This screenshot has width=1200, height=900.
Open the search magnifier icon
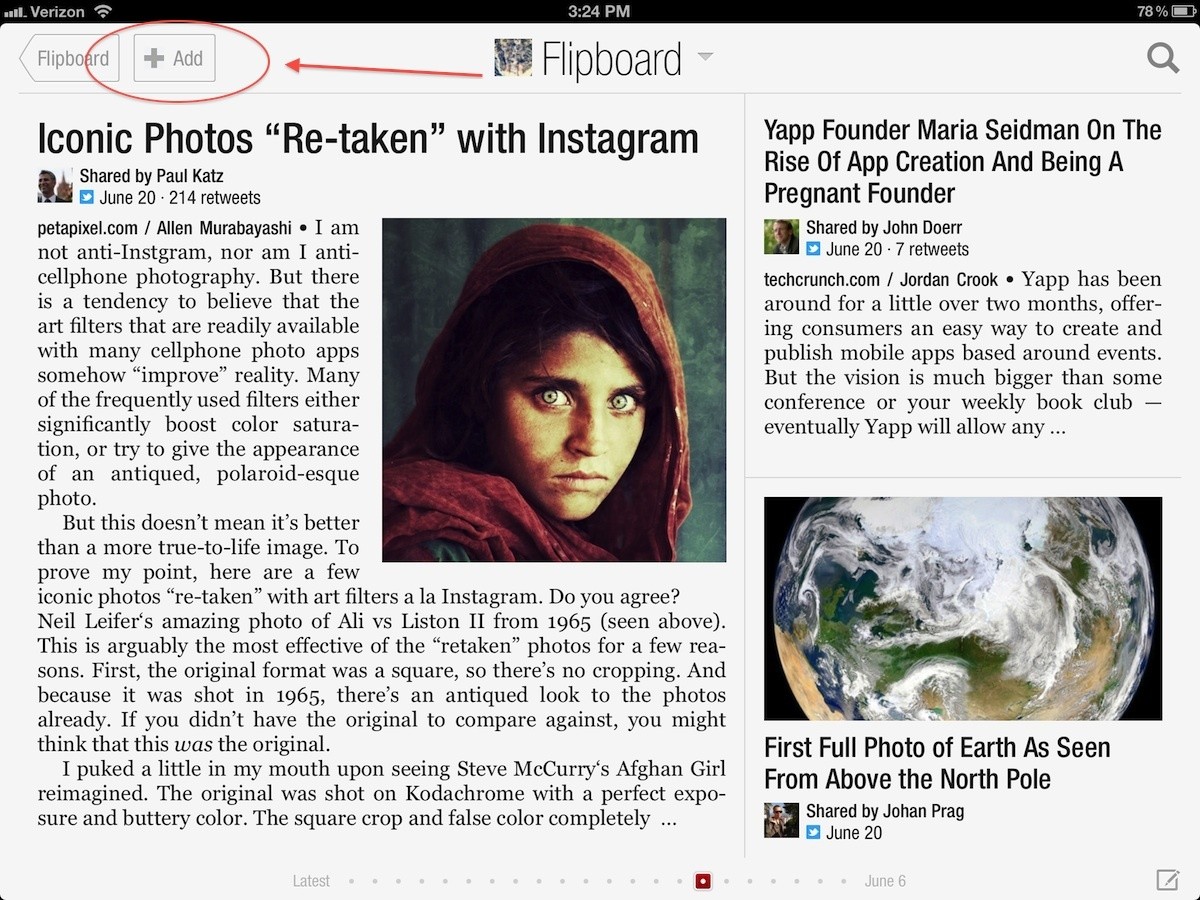(1163, 58)
